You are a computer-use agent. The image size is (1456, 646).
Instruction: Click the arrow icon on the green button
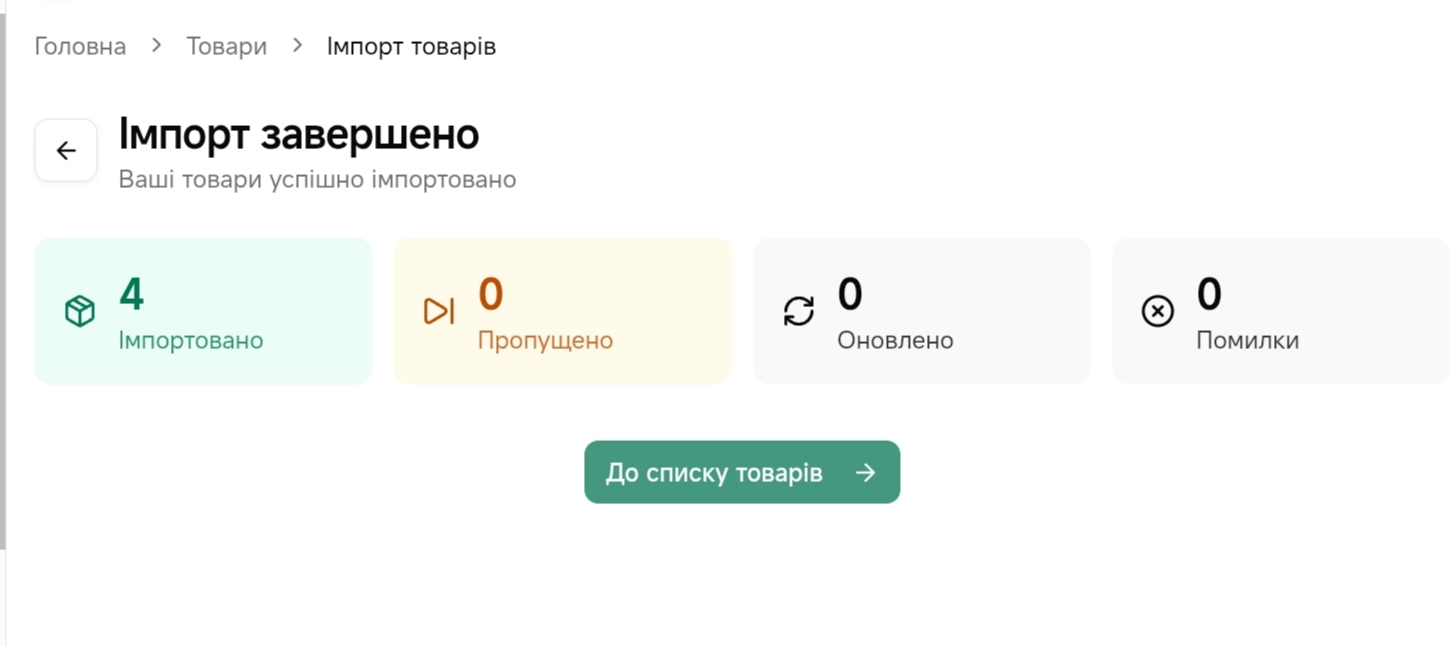point(866,473)
